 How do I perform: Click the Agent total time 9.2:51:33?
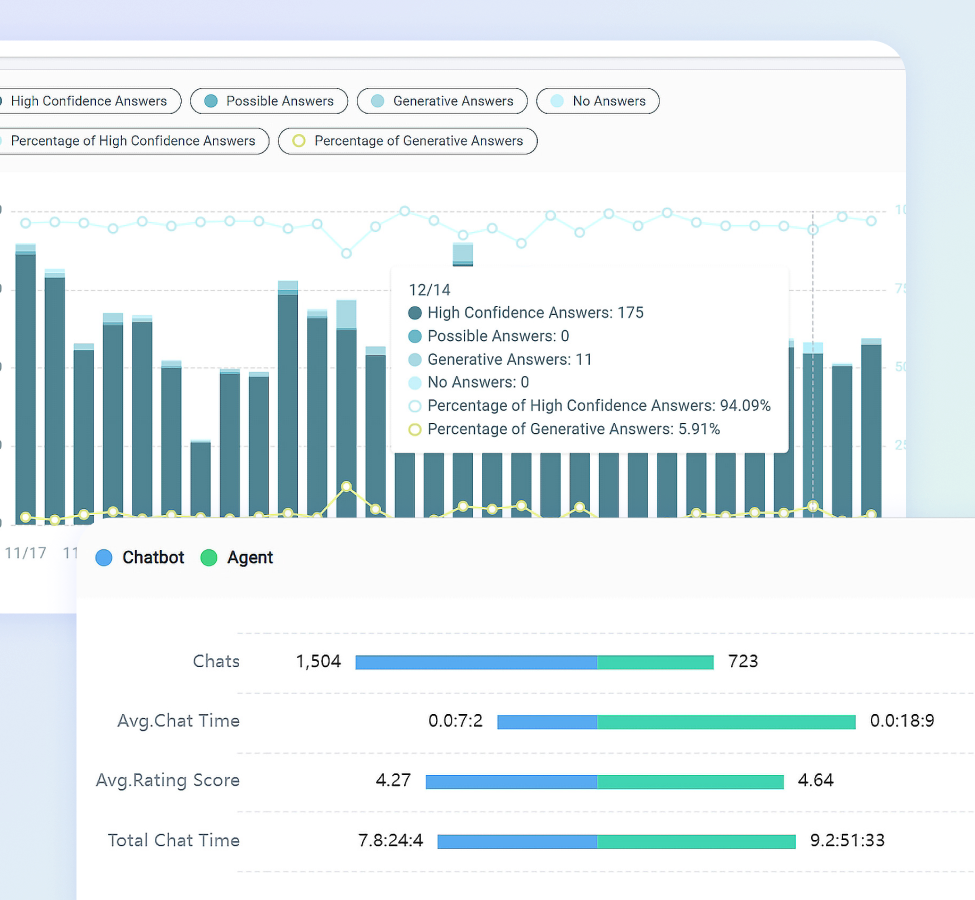[x=847, y=840]
